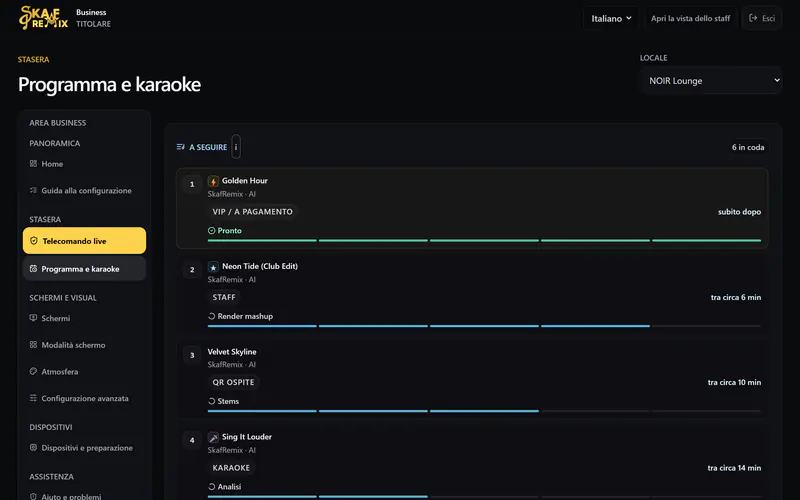Click the 6 in coda badge
The image size is (800, 500).
[748, 147]
